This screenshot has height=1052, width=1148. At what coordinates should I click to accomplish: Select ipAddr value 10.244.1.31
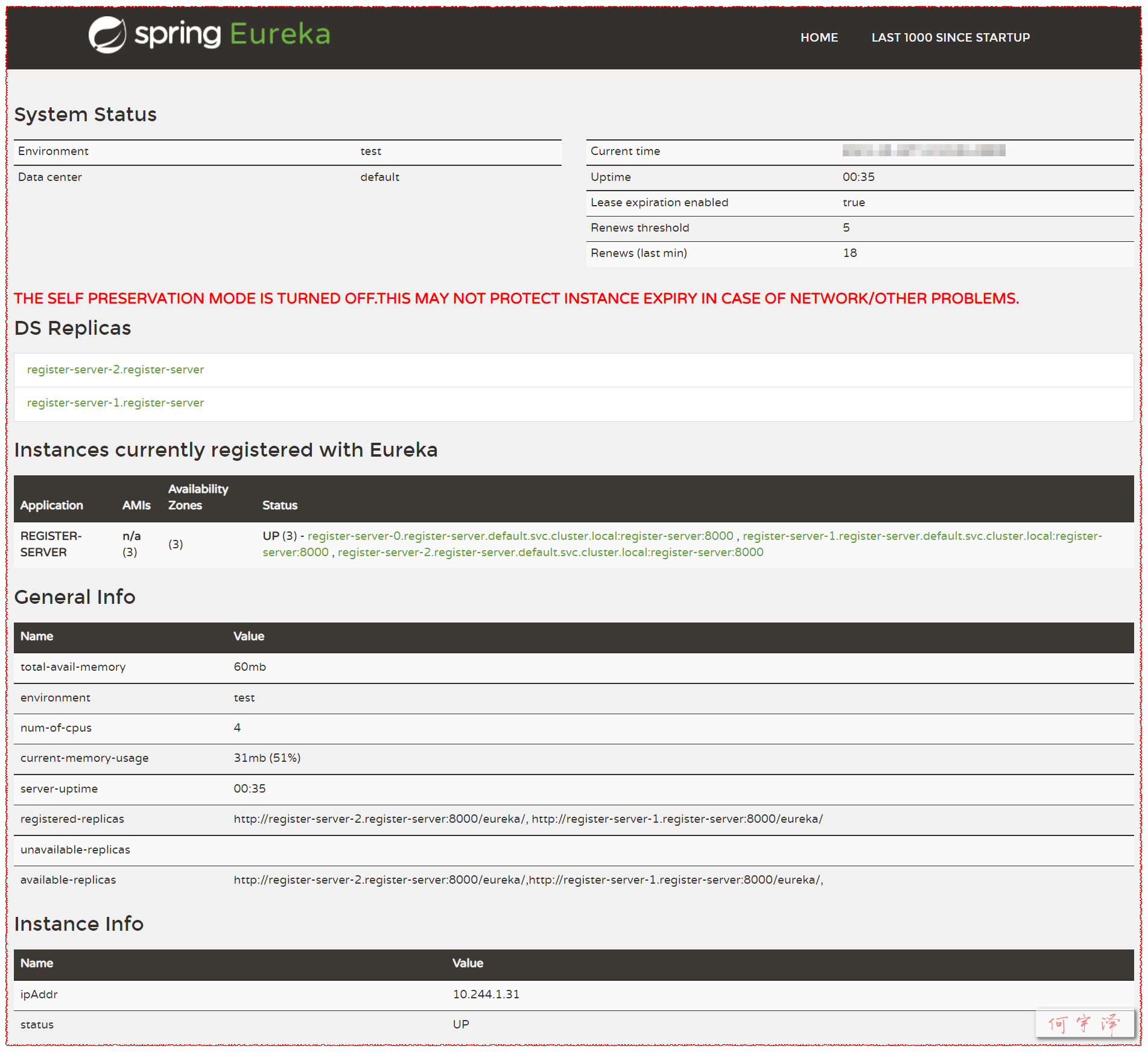pos(486,995)
